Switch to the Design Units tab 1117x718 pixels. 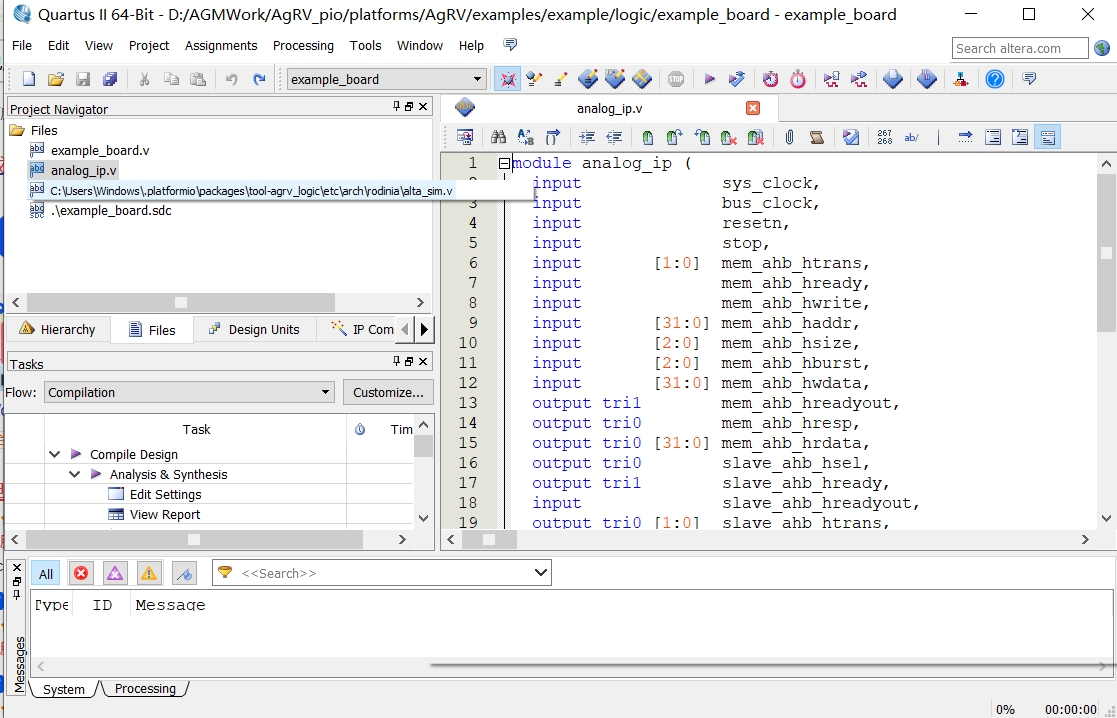coord(254,329)
